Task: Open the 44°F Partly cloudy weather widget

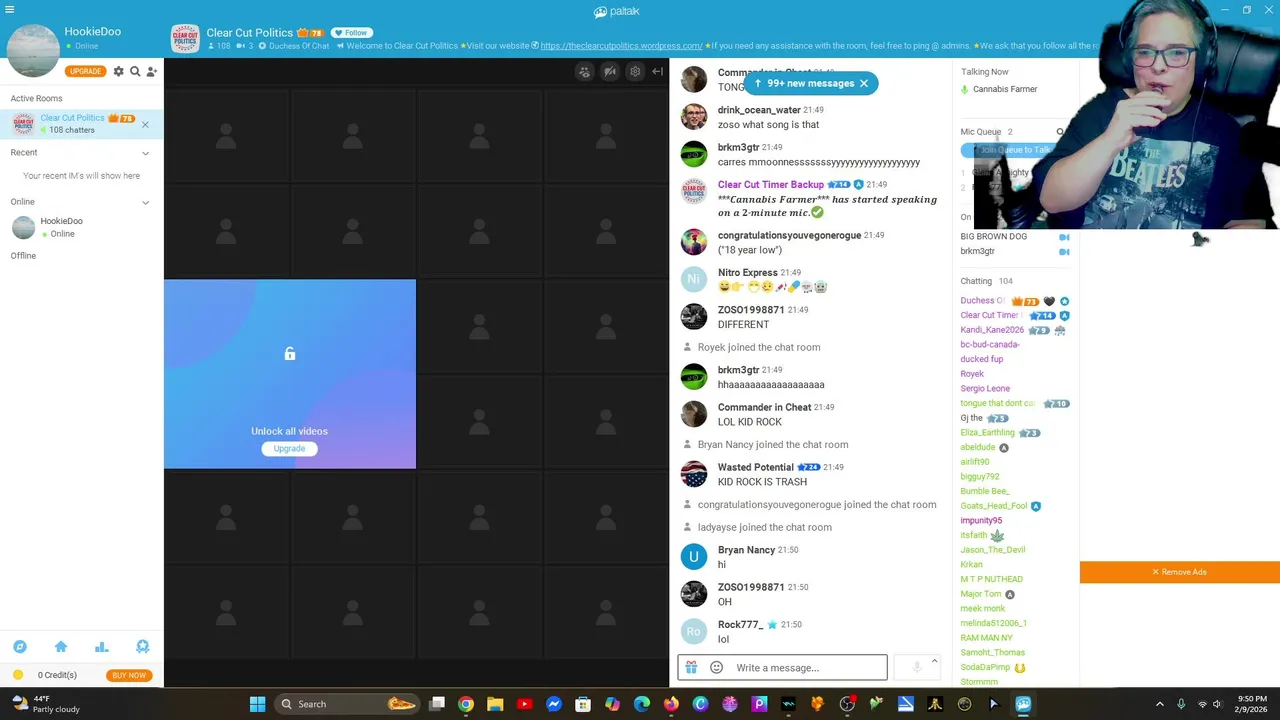Action: pyautogui.click(x=45, y=704)
